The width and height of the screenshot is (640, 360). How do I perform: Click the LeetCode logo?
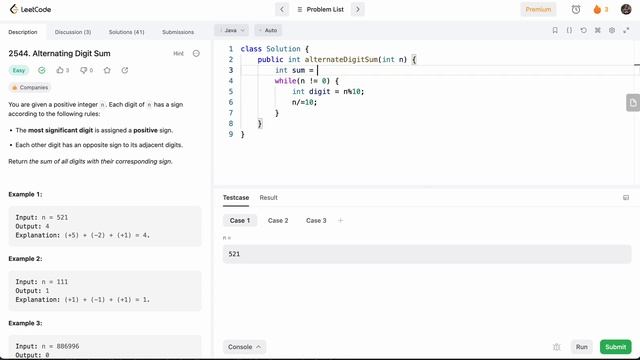point(30,9)
